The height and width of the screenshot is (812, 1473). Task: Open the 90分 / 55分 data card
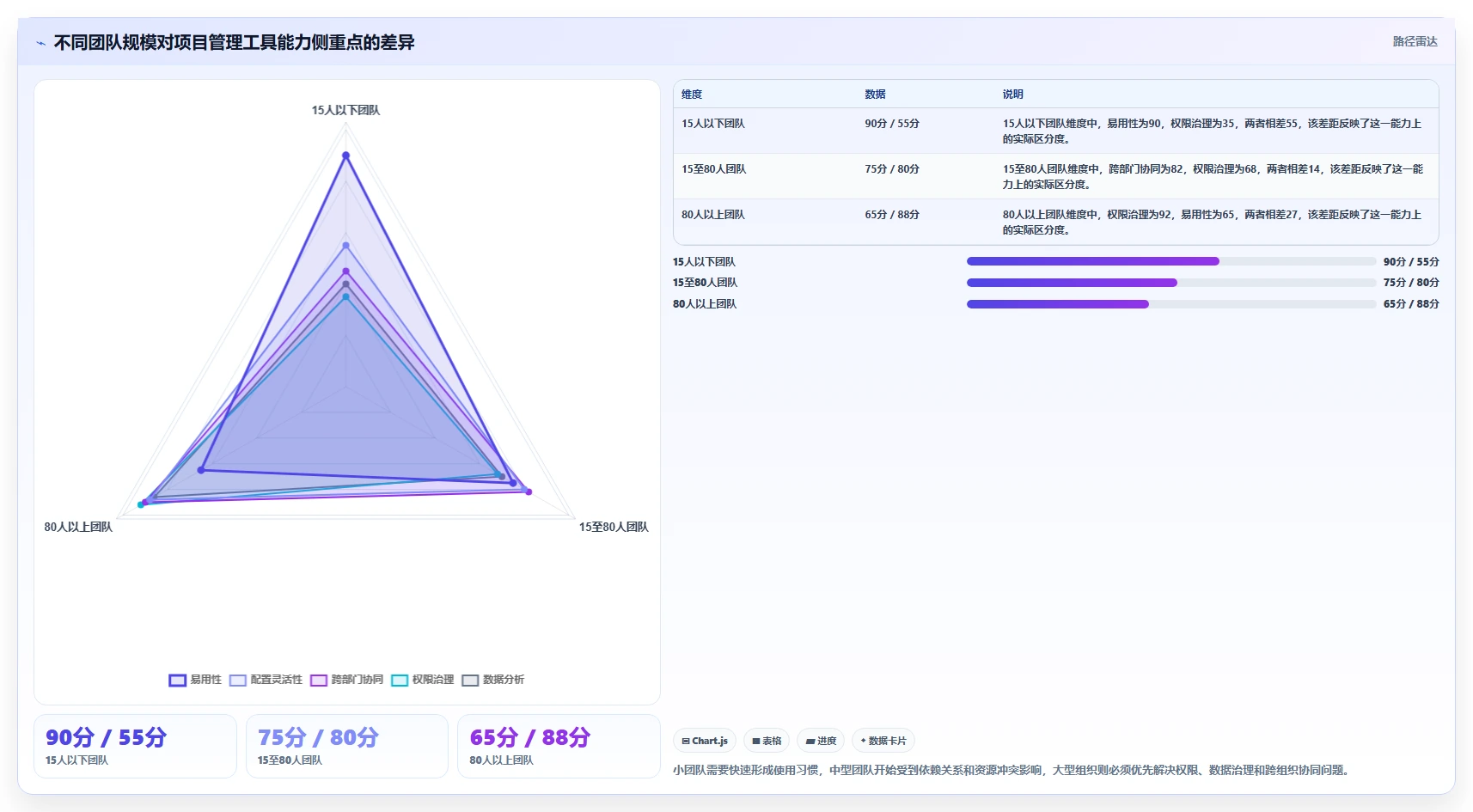[135, 746]
